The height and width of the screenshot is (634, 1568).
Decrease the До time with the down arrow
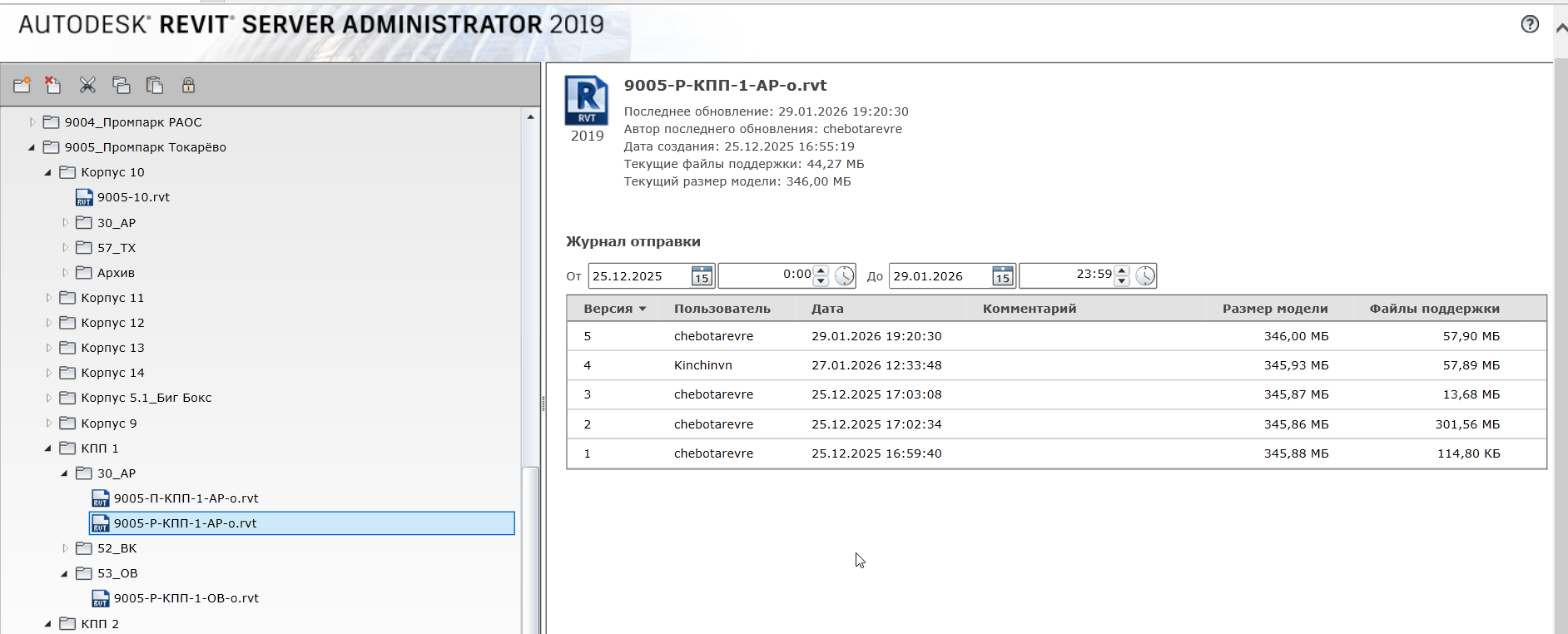click(x=1123, y=281)
